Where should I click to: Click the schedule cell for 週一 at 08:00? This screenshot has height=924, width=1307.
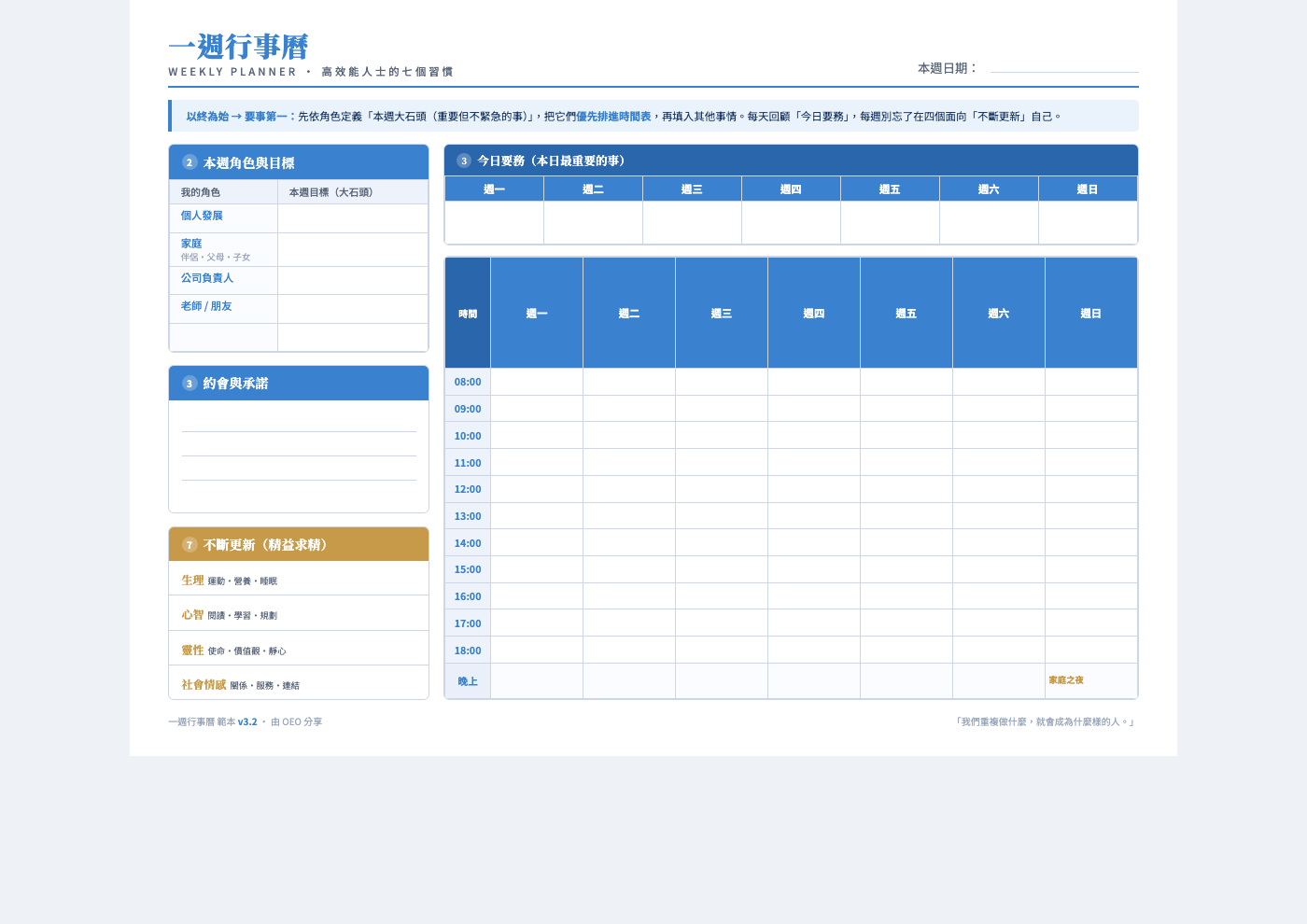(537, 382)
